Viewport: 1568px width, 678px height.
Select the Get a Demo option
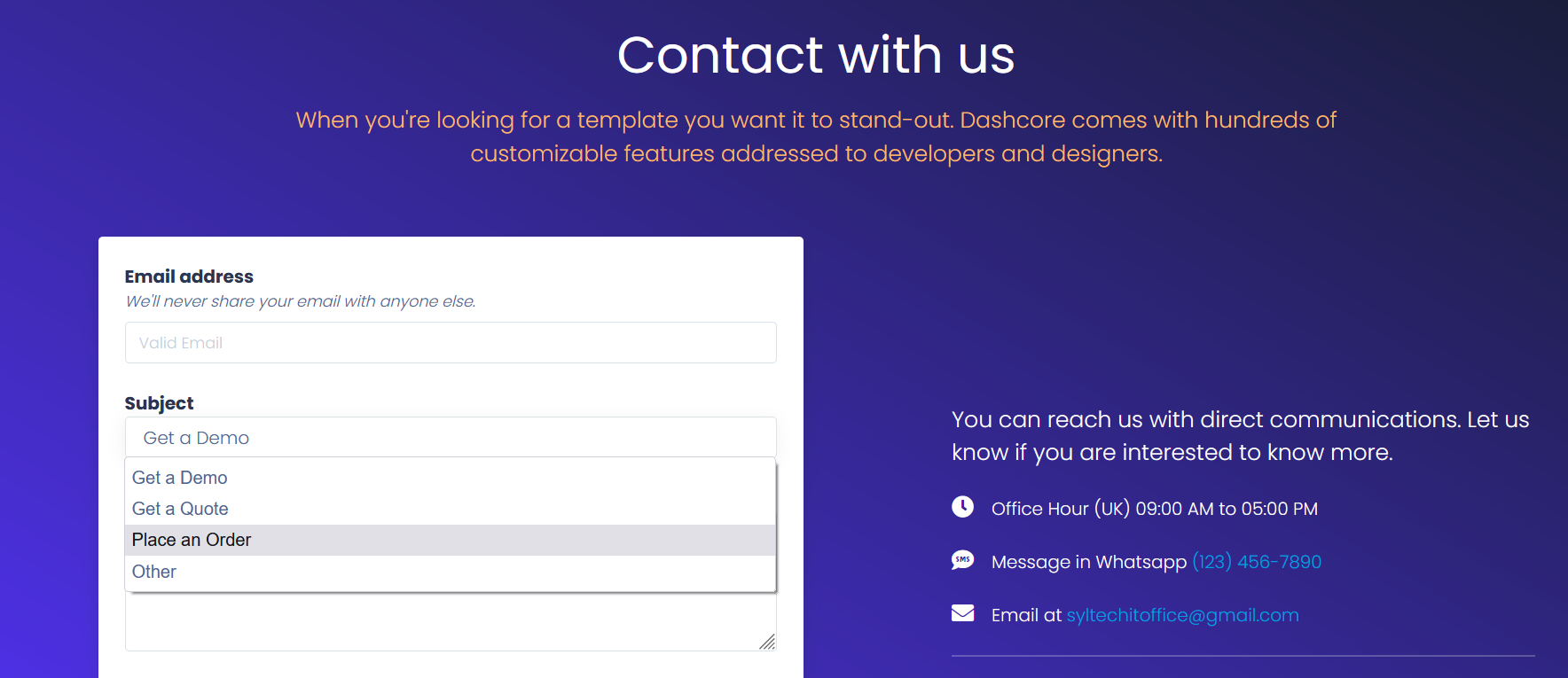[x=180, y=478]
